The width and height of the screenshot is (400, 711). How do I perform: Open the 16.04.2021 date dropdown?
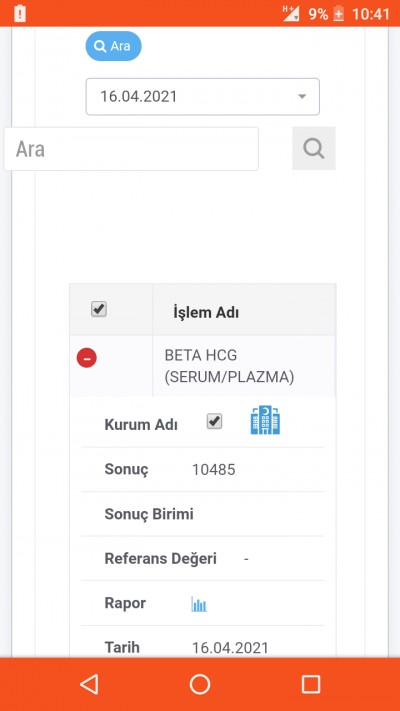(x=203, y=97)
